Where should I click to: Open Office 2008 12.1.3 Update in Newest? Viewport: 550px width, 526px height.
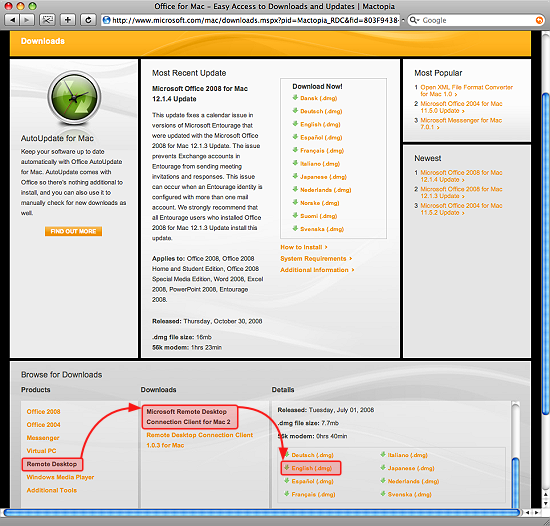[x=461, y=192]
